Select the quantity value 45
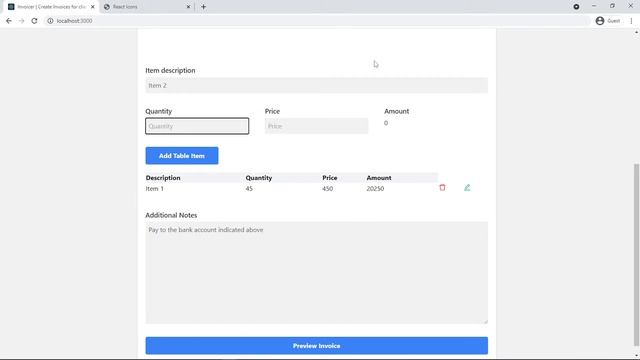This screenshot has width=640, height=360. point(249,189)
